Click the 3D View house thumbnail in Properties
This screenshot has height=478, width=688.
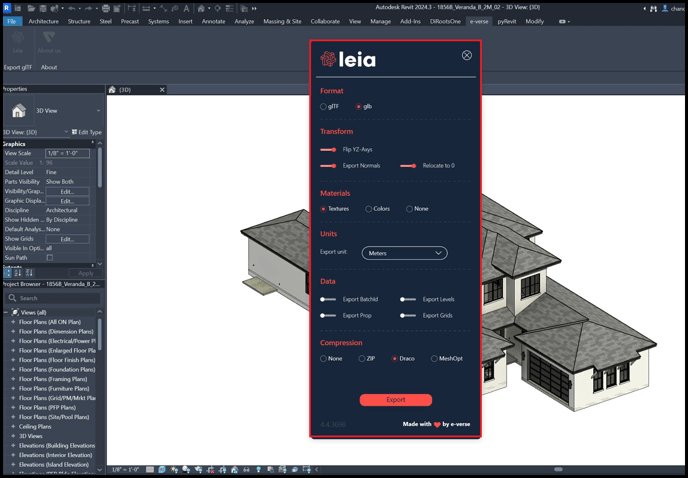click(x=18, y=111)
